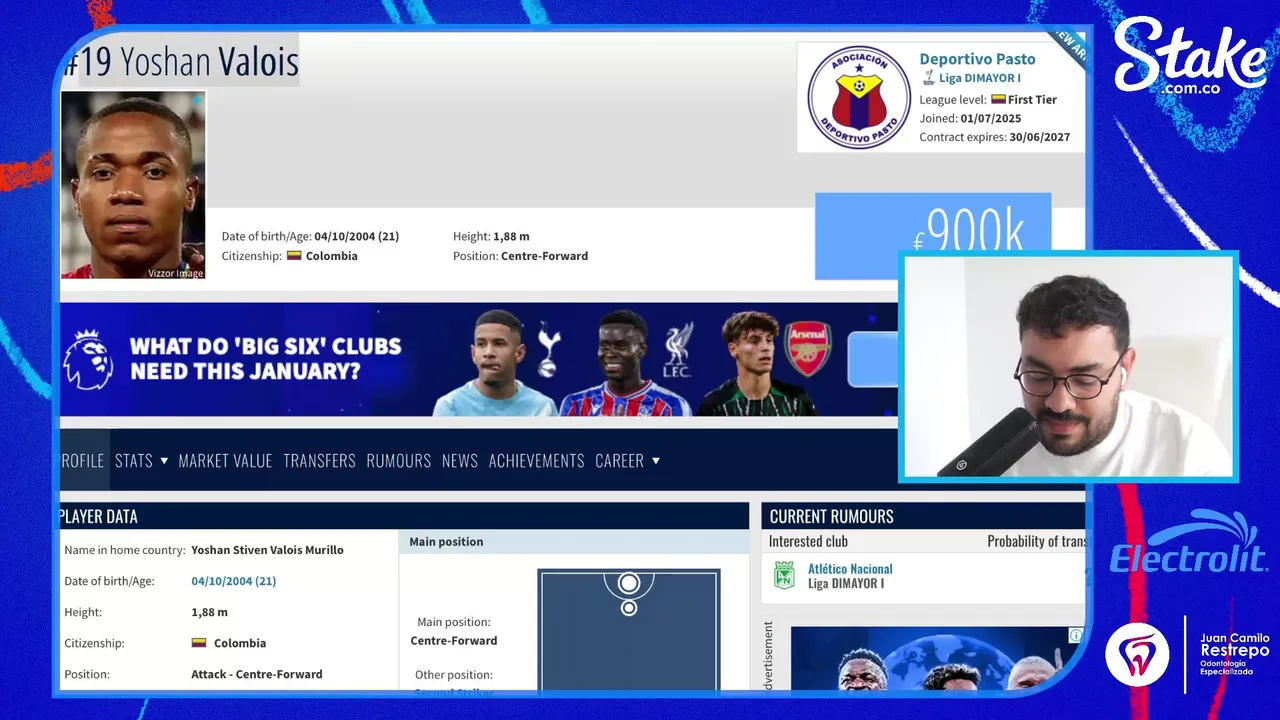Click the Interested club column header
Viewport: 1280px width, 720px height.
pyautogui.click(x=808, y=541)
